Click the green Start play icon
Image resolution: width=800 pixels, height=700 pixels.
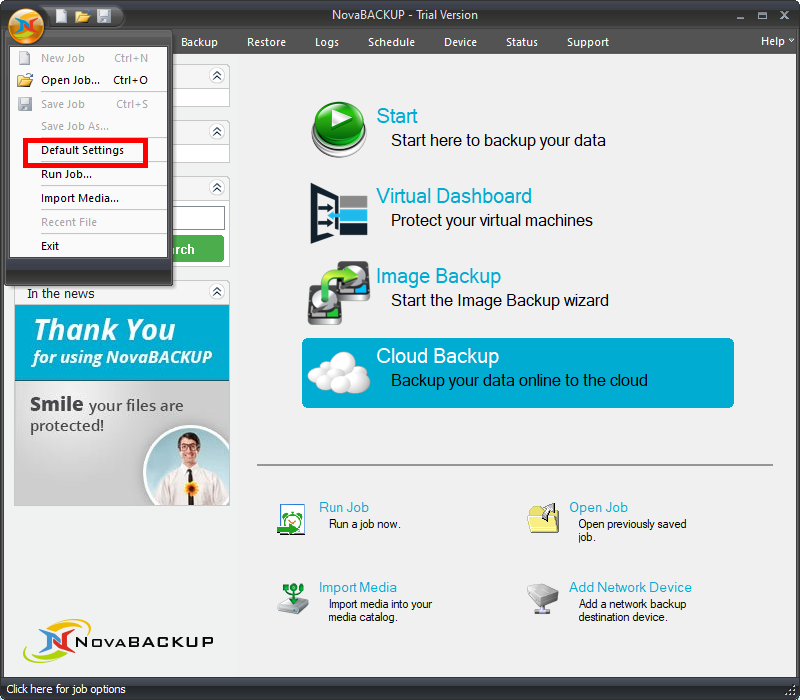point(339,128)
